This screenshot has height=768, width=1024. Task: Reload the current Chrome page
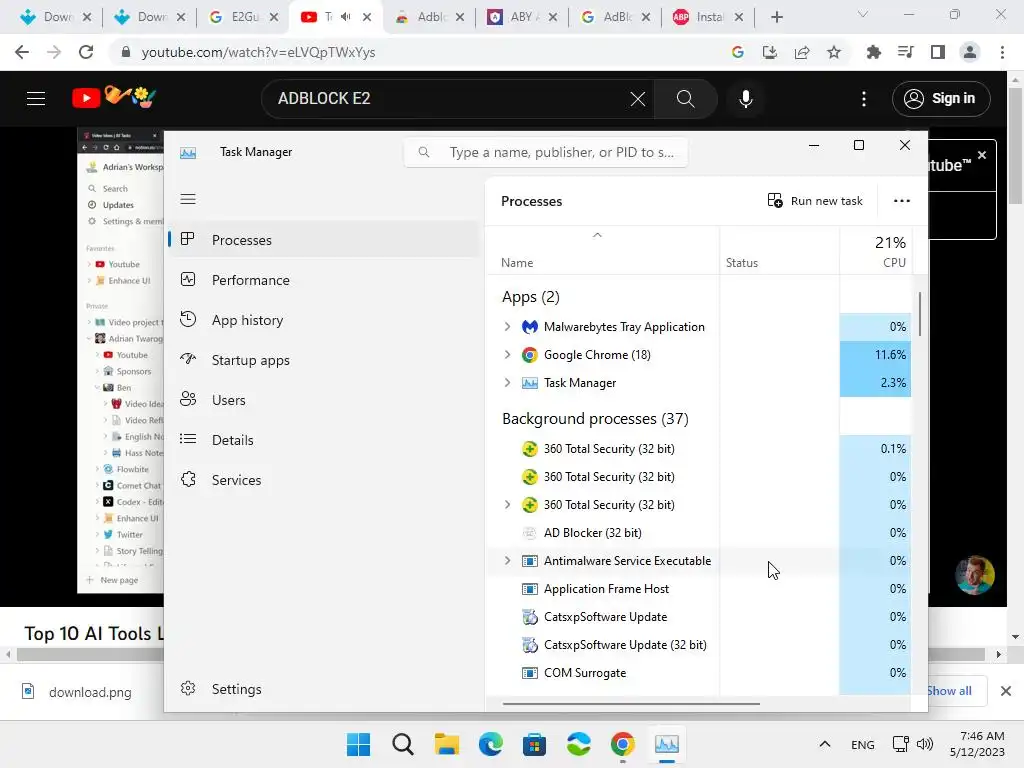[x=86, y=52]
